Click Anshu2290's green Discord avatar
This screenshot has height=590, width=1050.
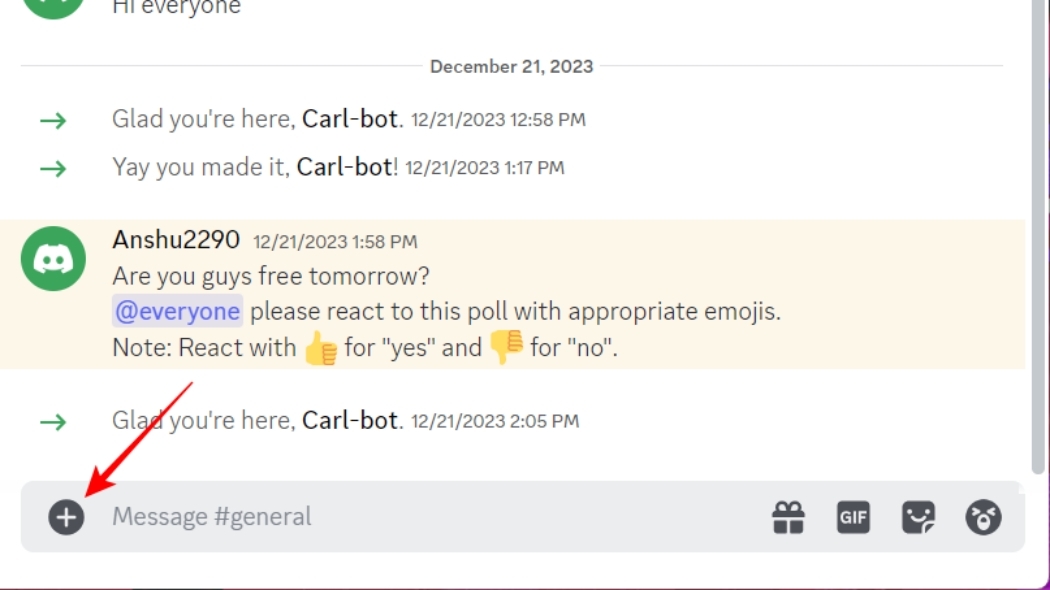(54, 259)
